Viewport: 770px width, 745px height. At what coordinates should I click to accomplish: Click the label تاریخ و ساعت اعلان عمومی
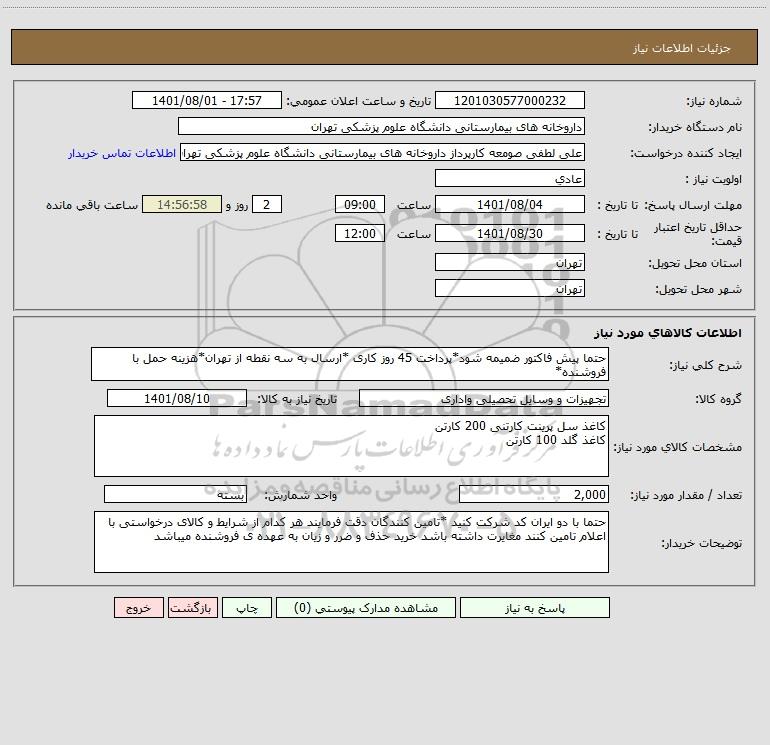click(x=358, y=102)
